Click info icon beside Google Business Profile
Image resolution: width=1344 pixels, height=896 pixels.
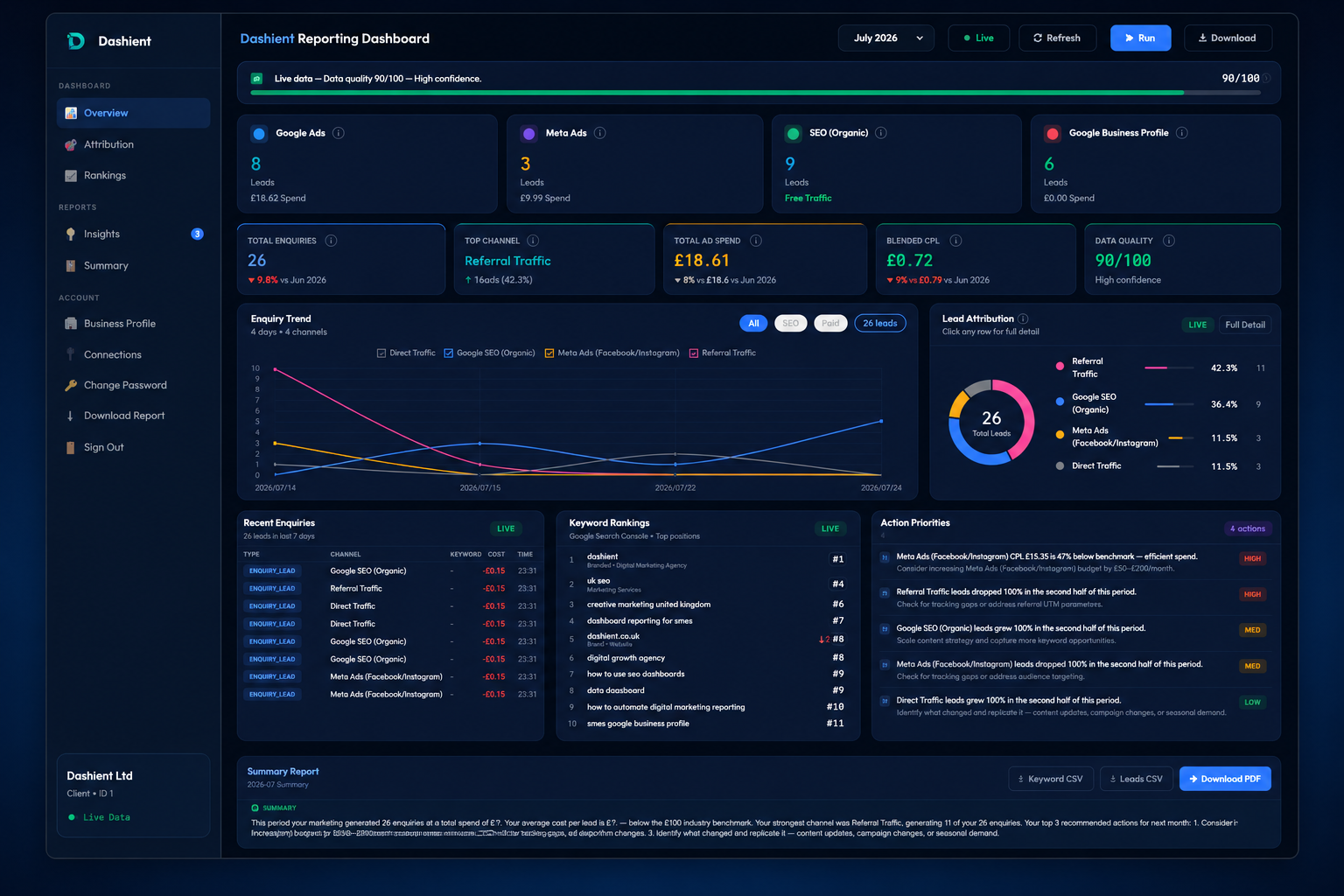point(1182,133)
